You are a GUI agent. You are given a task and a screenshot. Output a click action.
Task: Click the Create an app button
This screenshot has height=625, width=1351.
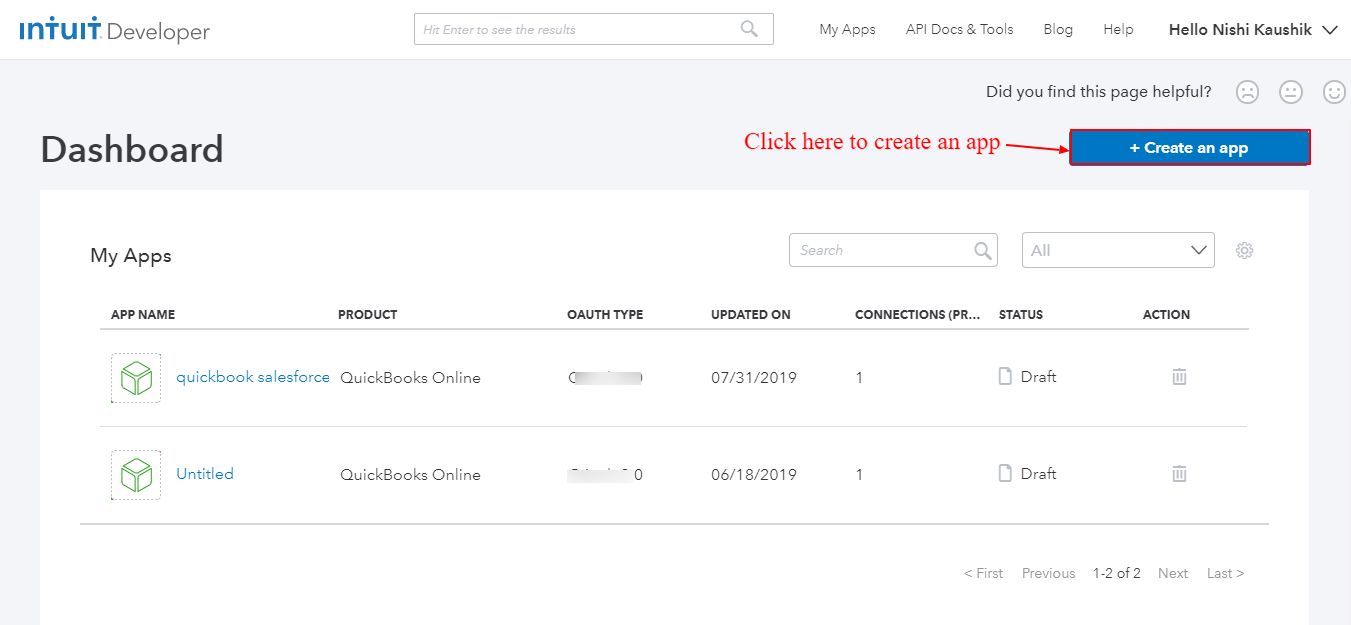click(1189, 148)
